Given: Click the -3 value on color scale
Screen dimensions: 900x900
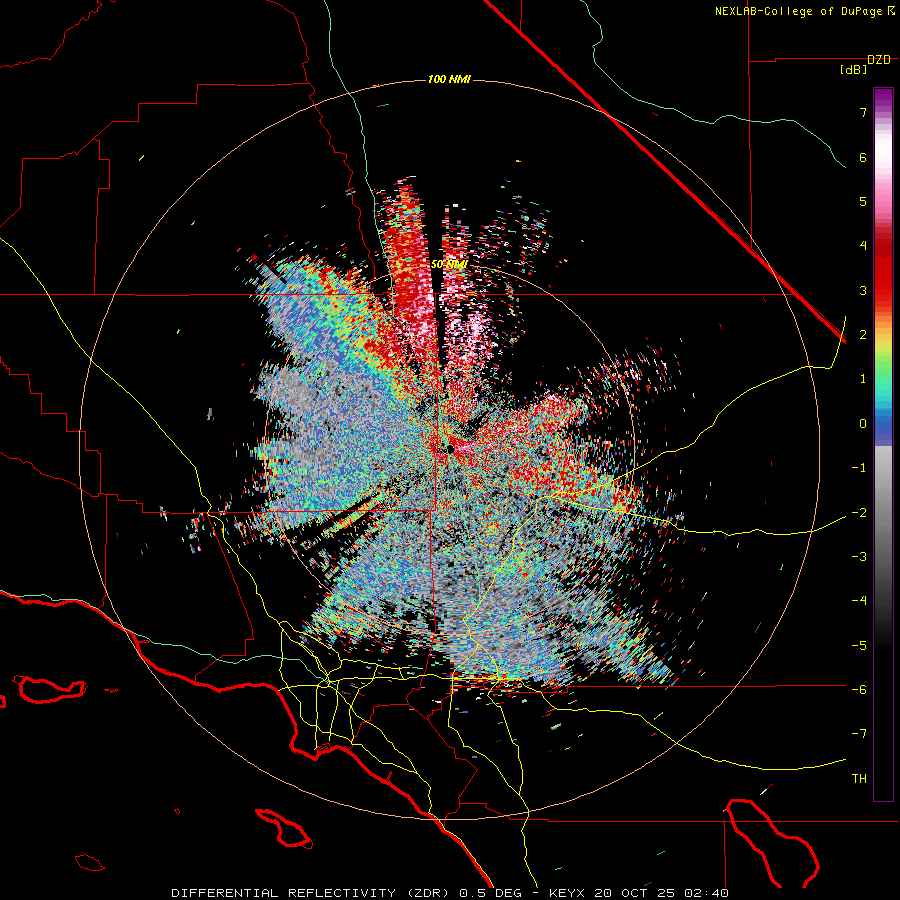Looking at the screenshot, I should 859,557.
